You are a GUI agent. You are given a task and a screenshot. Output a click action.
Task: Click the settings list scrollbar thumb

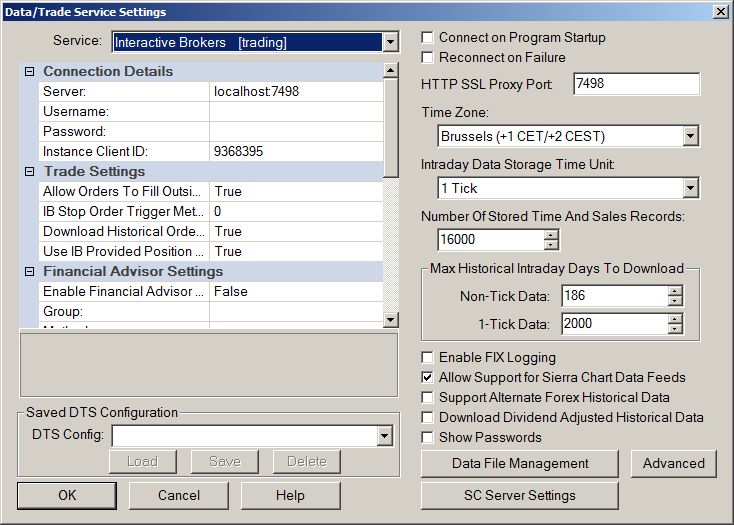(x=390, y=128)
